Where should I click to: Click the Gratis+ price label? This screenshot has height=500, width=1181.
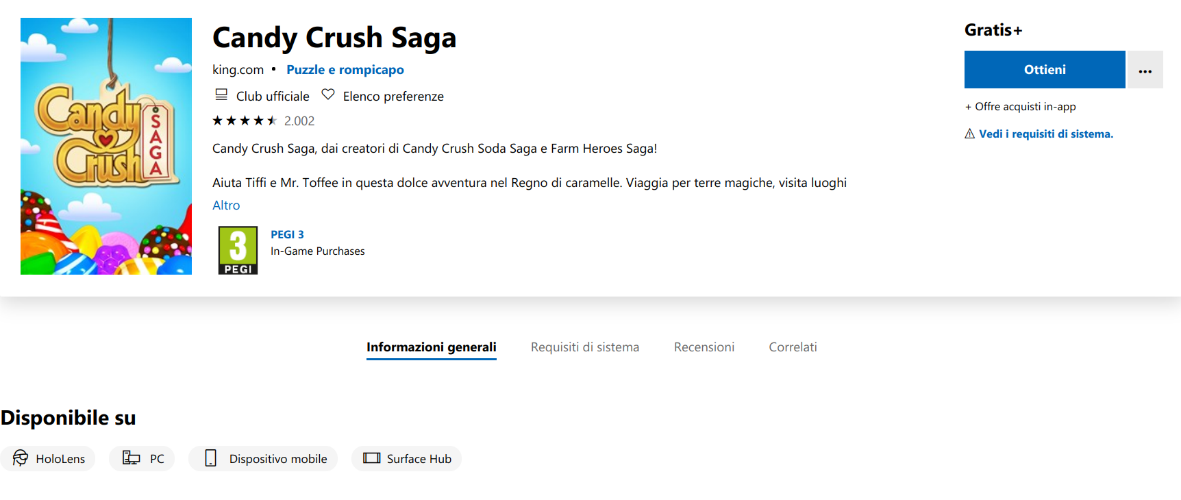coord(993,30)
